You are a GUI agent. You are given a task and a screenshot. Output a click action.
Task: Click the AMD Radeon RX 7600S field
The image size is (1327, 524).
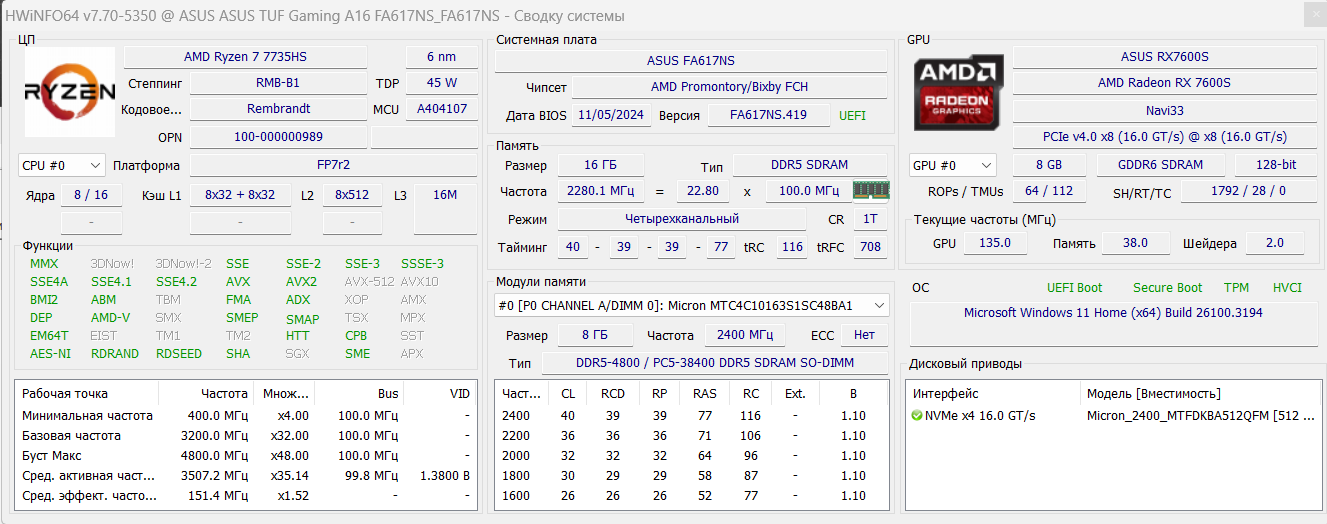[1164, 83]
